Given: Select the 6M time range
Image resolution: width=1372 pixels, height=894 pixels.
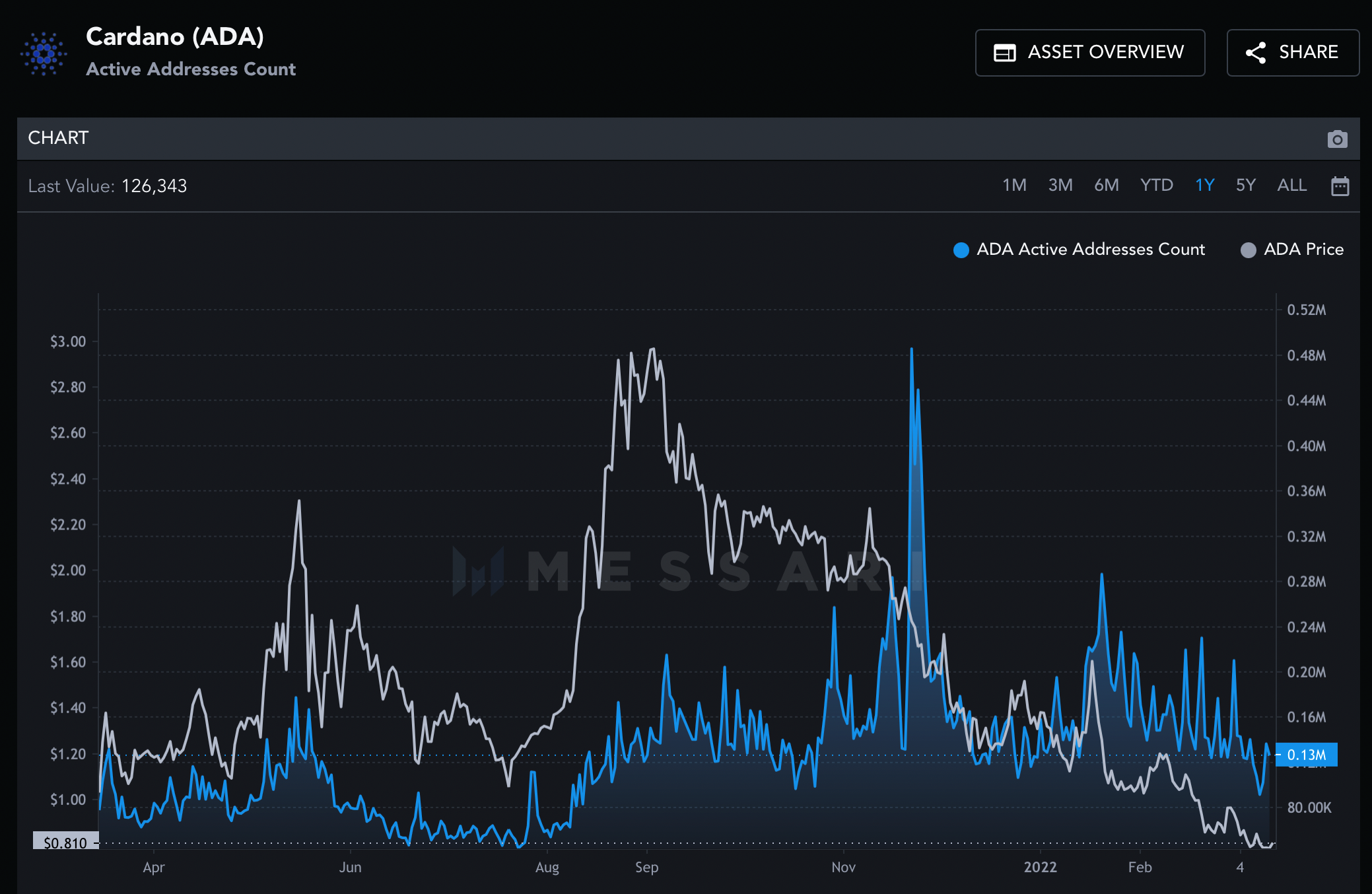Looking at the screenshot, I should [1107, 185].
